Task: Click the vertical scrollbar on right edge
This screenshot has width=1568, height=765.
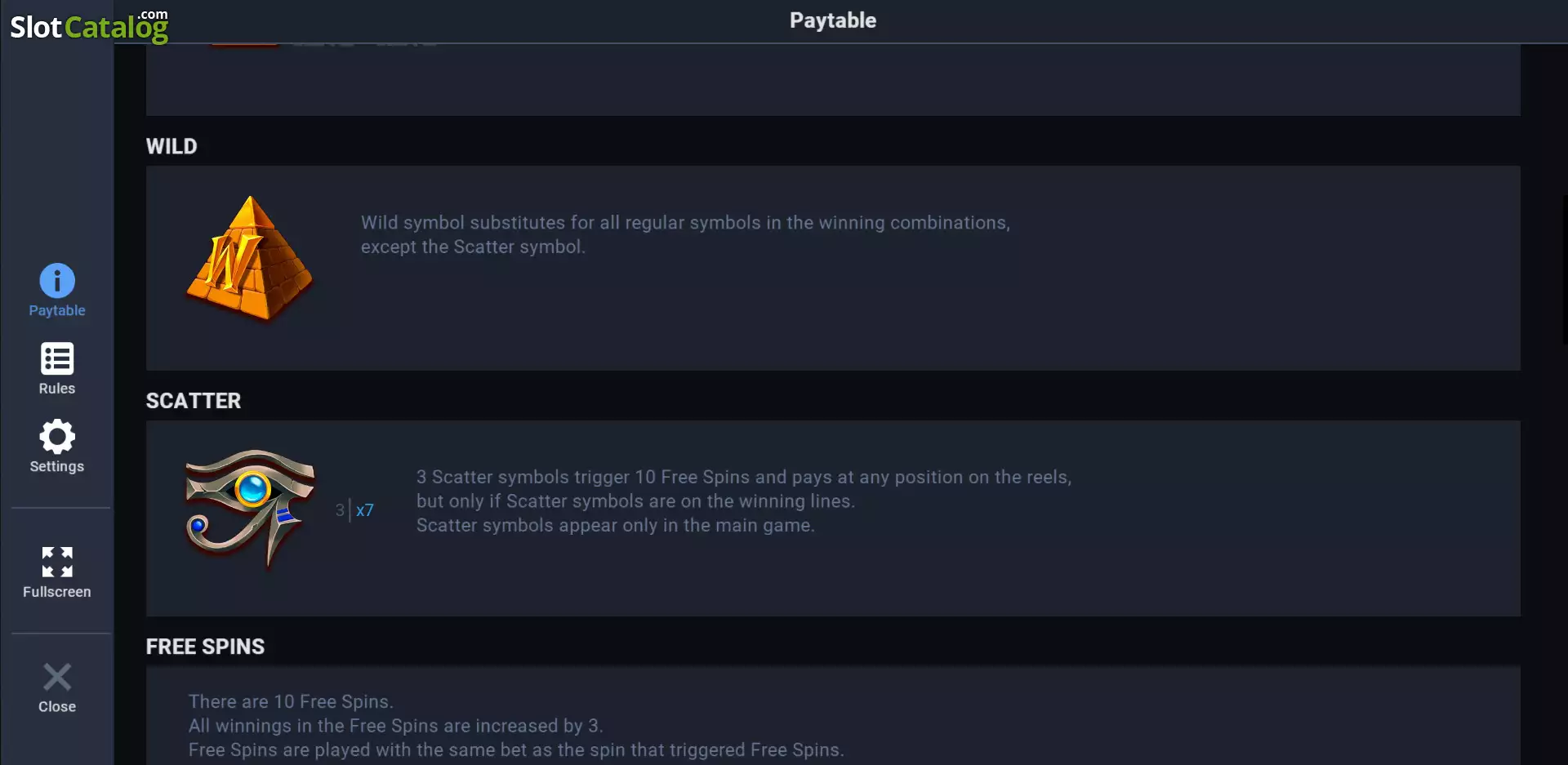Action: click(x=1564, y=269)
